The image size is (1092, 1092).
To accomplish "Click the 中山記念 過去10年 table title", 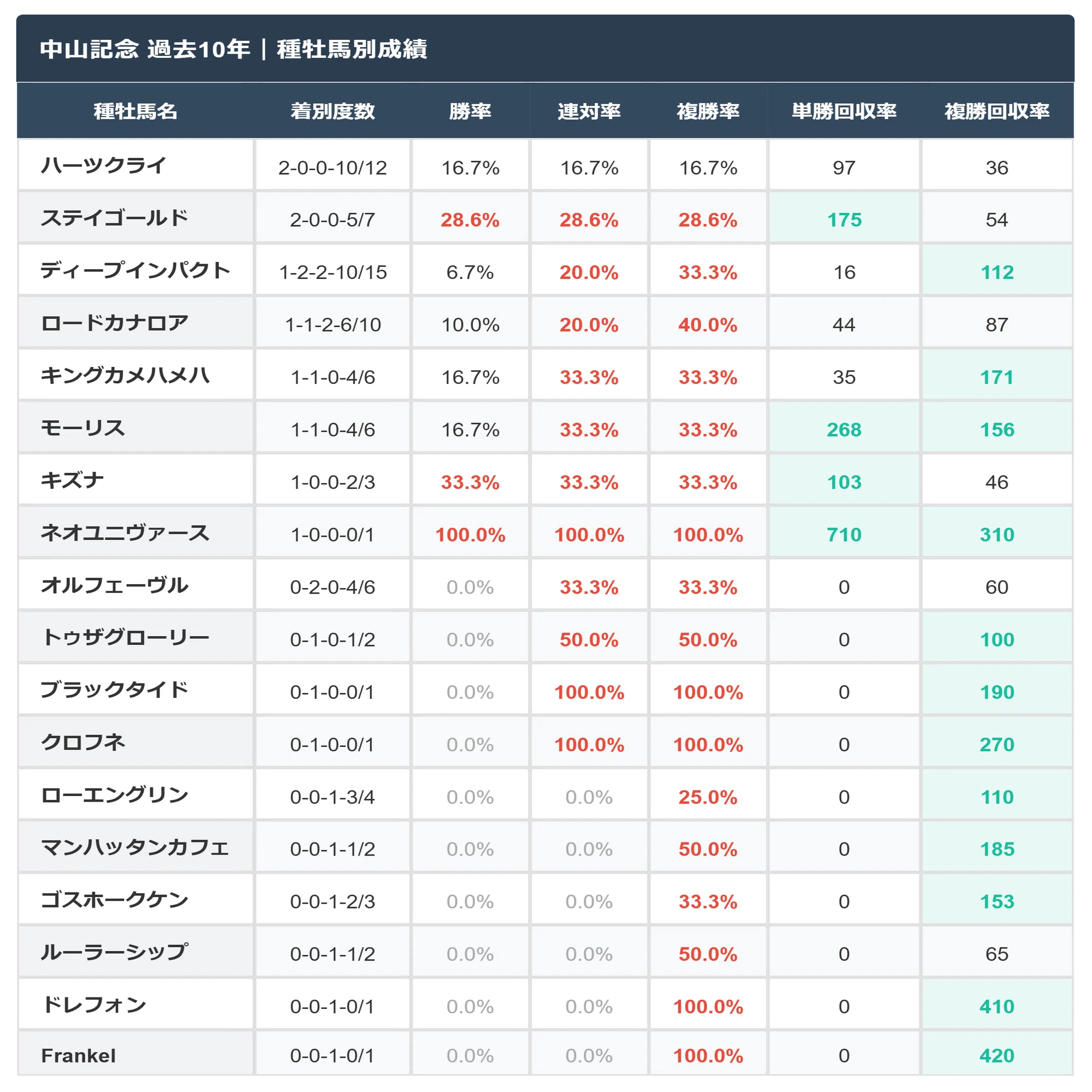I will [234, 49].
